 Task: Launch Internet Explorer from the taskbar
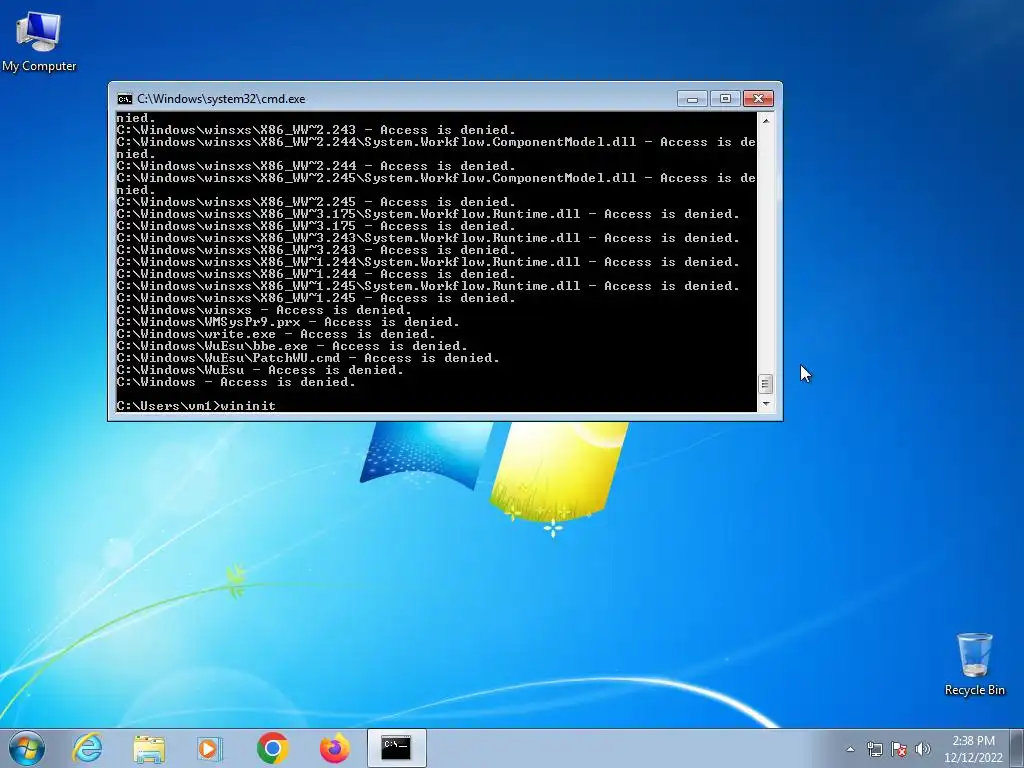click(x=87, y=748)
